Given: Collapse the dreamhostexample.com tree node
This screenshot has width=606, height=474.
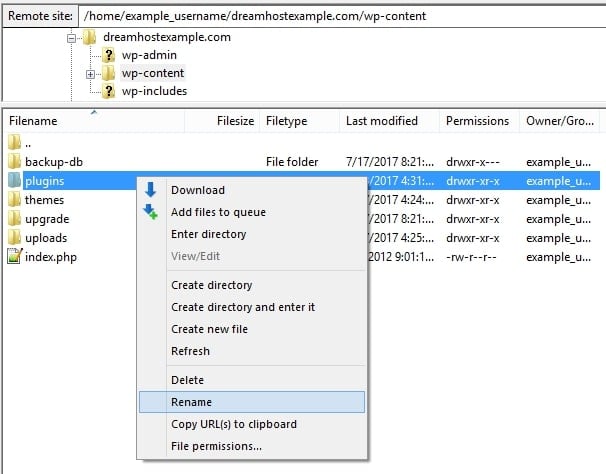Looking at the screenshot, I should 71,38.
